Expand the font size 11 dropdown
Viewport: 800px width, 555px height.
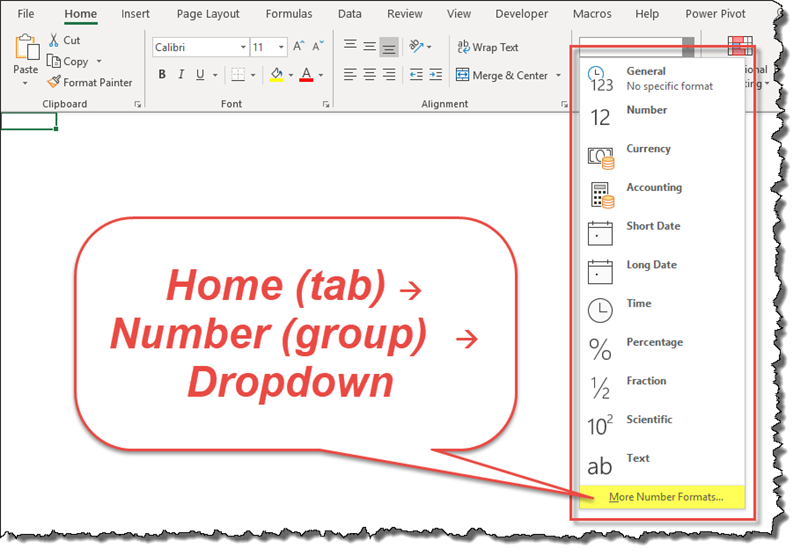pos(284,47)
